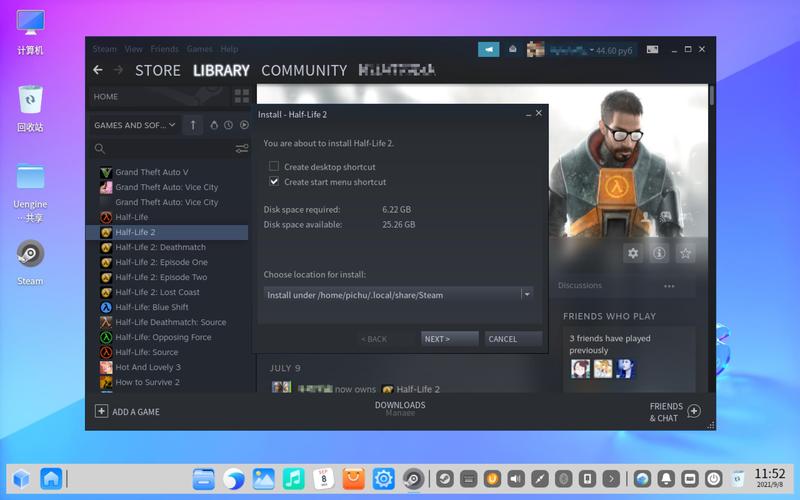Sort library by recent activity clock
Viewport: 800px width, 500px height.
(229, 125)
